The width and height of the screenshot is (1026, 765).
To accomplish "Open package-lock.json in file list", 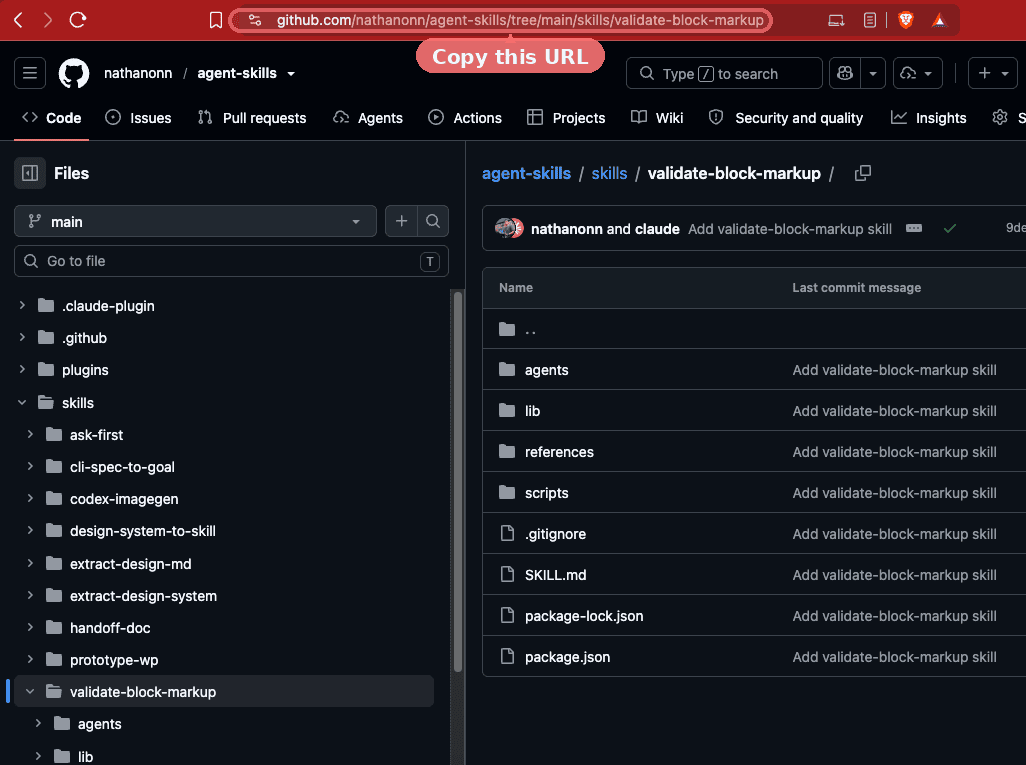I will point(584,616).
